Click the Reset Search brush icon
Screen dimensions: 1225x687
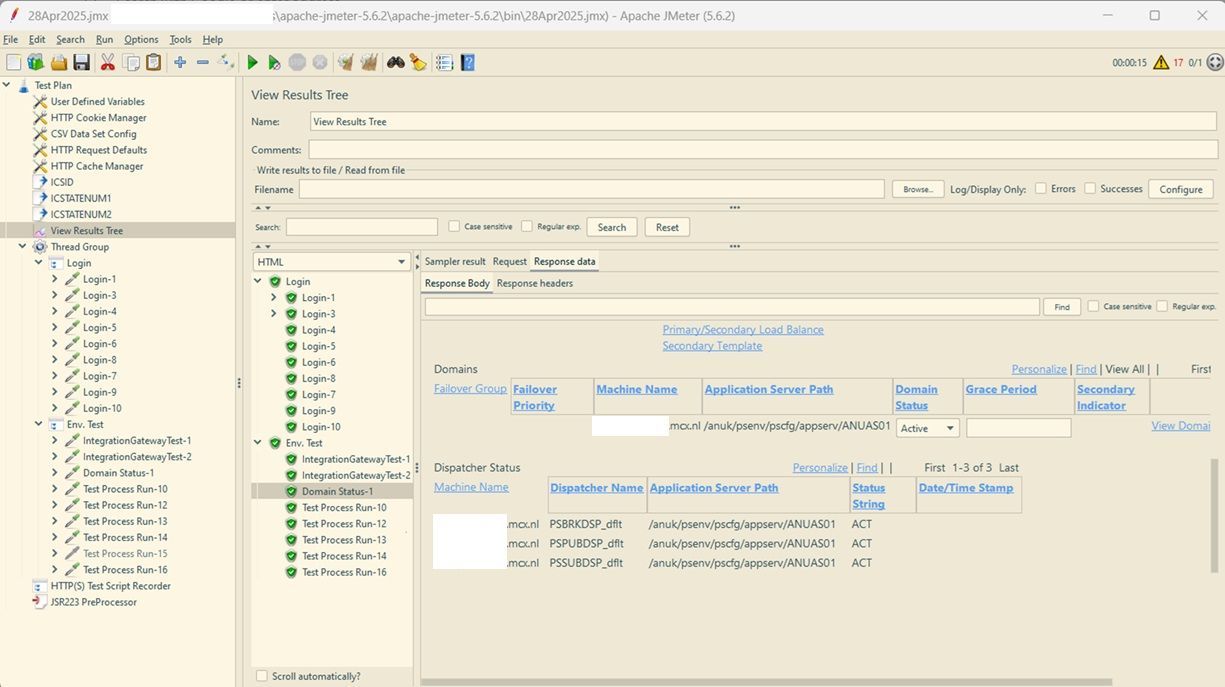[418, 62]
